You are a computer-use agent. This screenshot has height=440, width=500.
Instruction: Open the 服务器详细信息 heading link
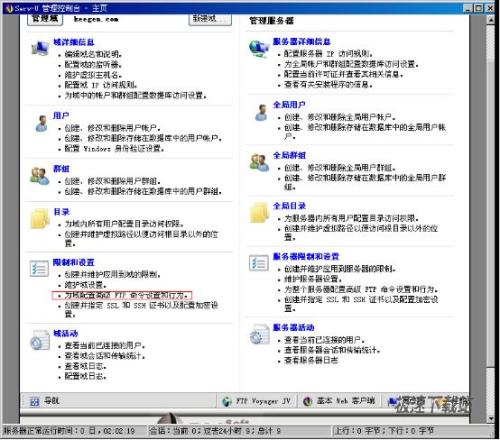(x=302, y=41)
